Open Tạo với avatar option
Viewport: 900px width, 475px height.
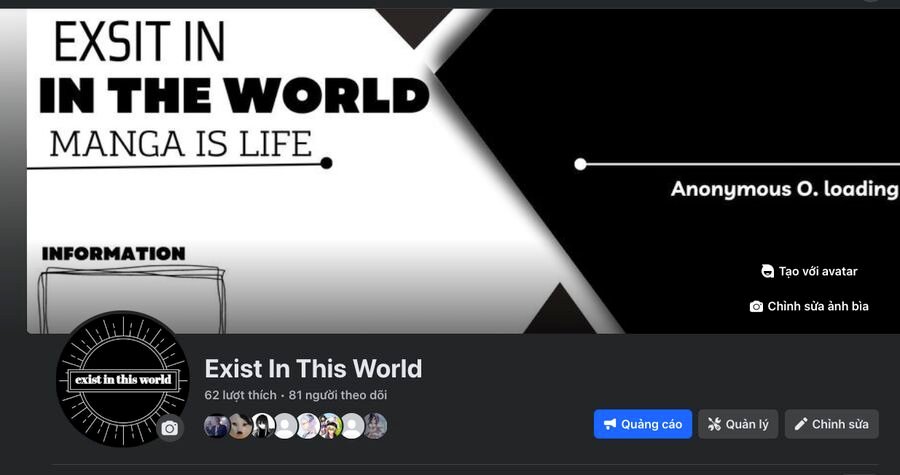pos(809,271)
